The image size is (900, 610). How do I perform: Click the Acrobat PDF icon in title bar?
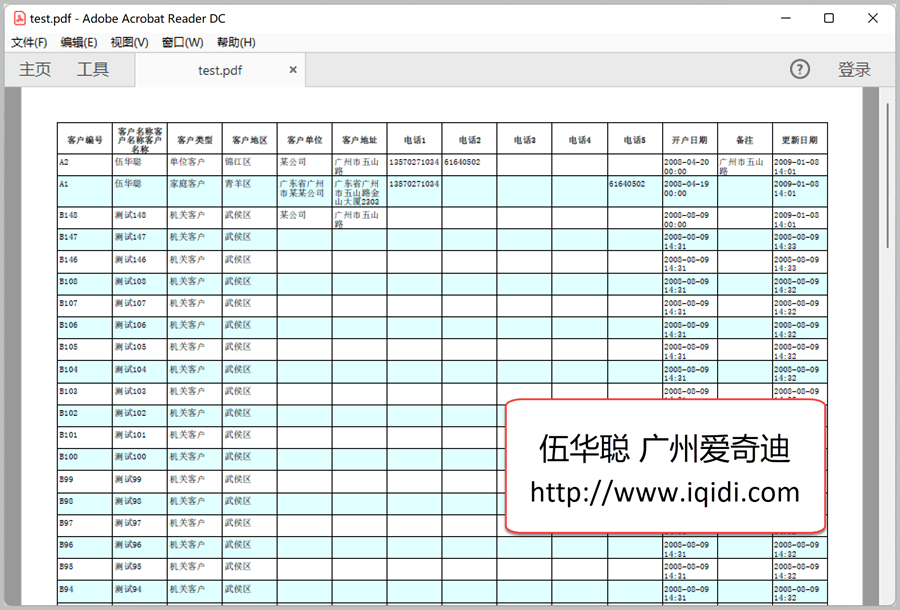19,18
